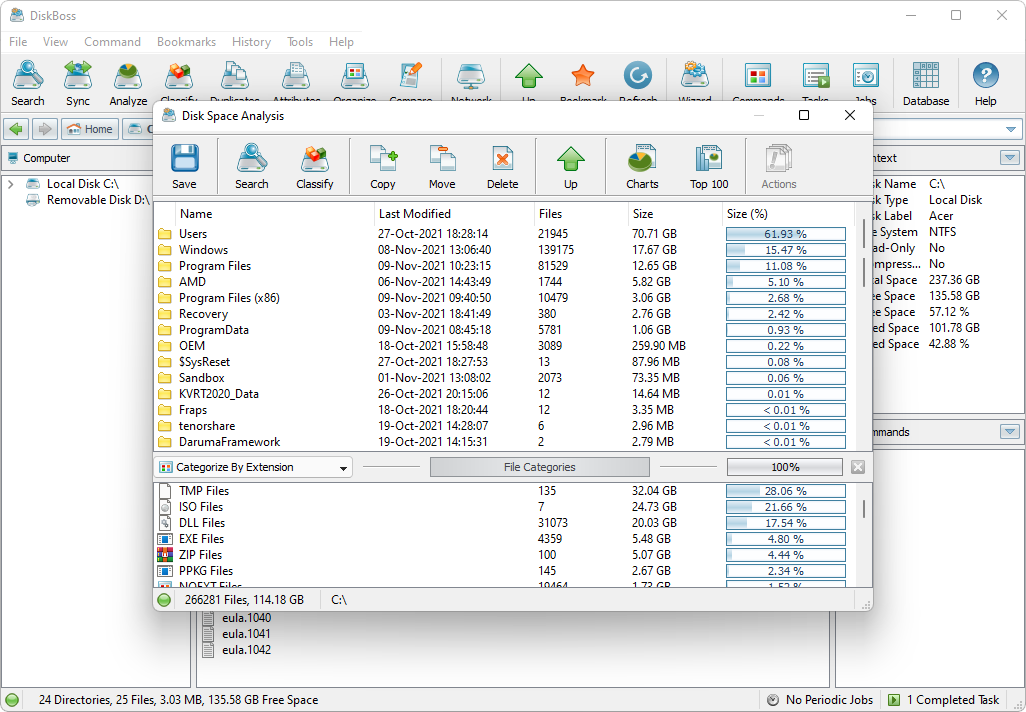Viewport: 1026px width, 712px height.
Task: Close the file categories panel with X
Action: (x=858, y=467)
